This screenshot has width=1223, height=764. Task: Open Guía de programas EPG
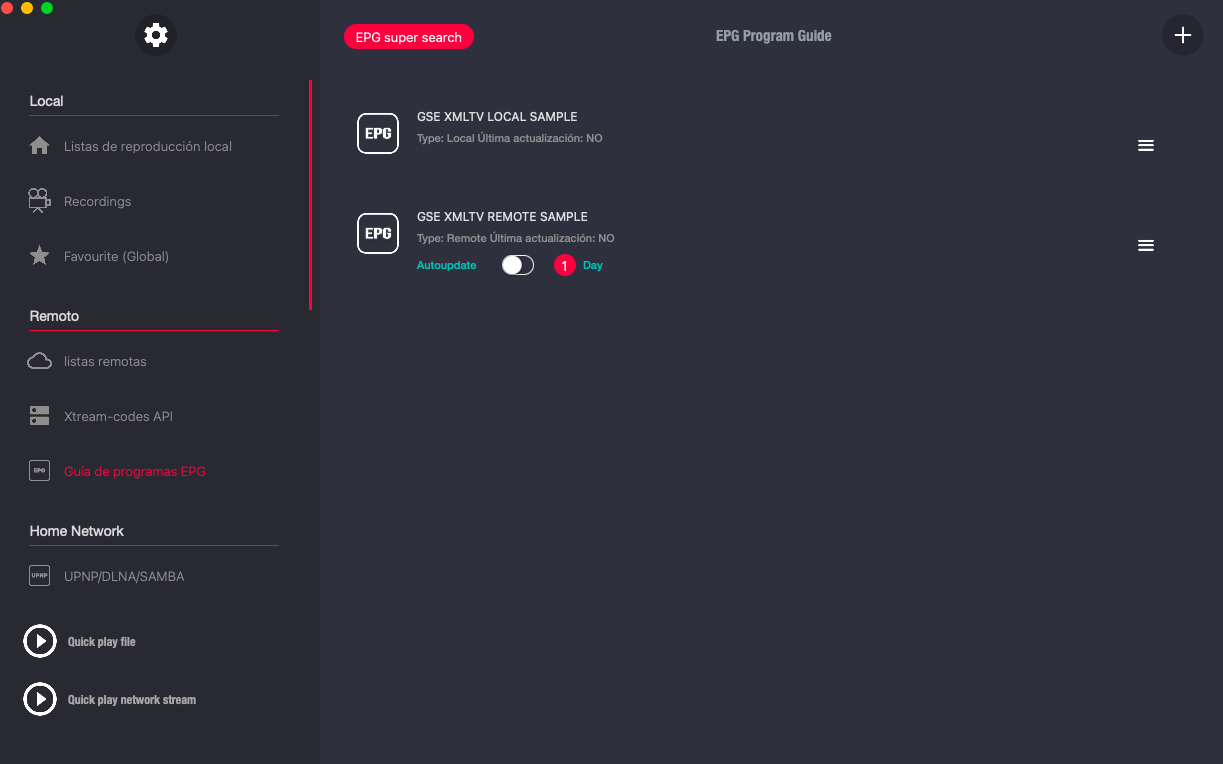[134, 471]
